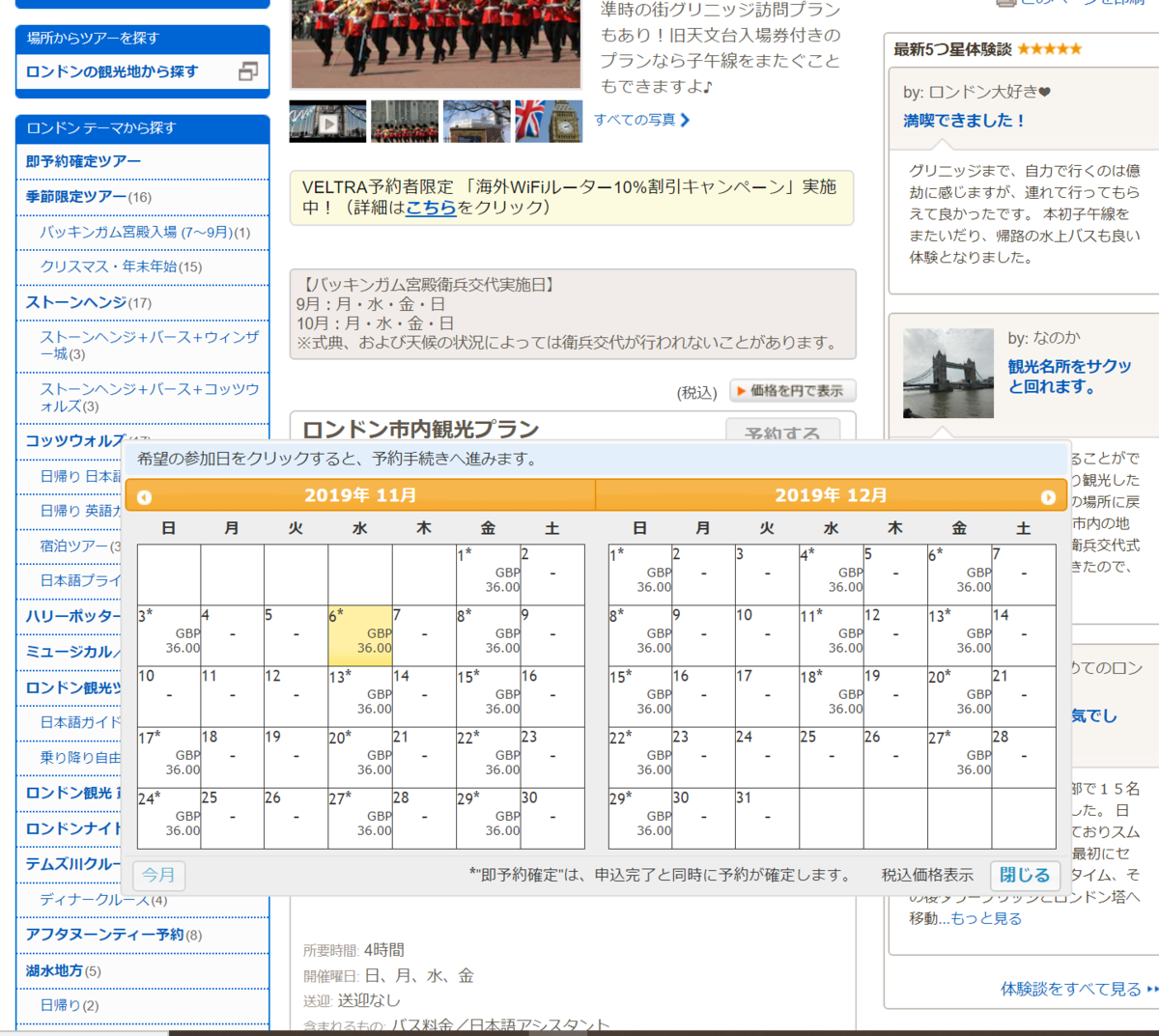
Task: Select December 6 date cell
Action: tap(959, 574)
